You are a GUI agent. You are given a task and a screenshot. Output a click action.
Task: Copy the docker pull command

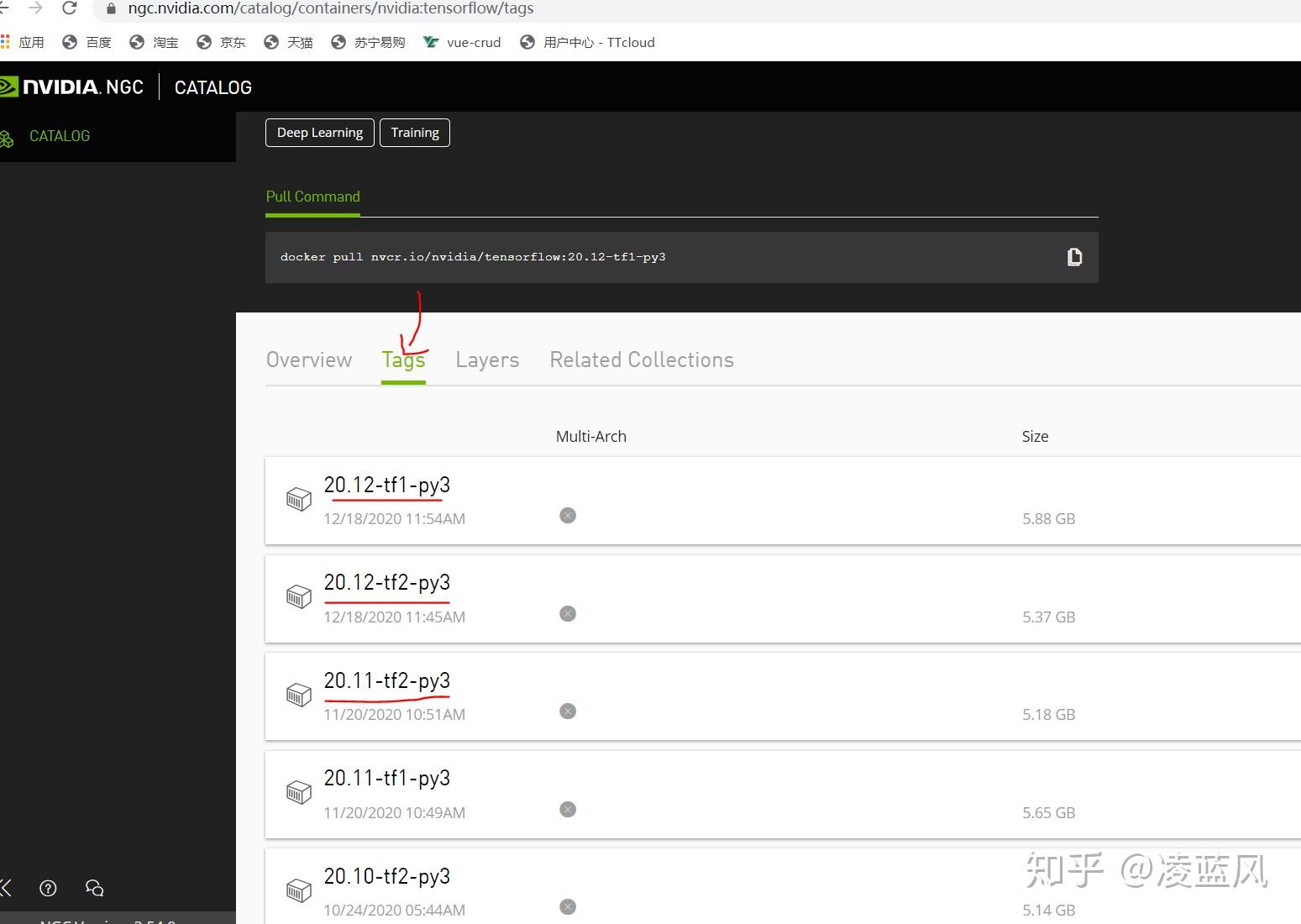click(1075, 257)
